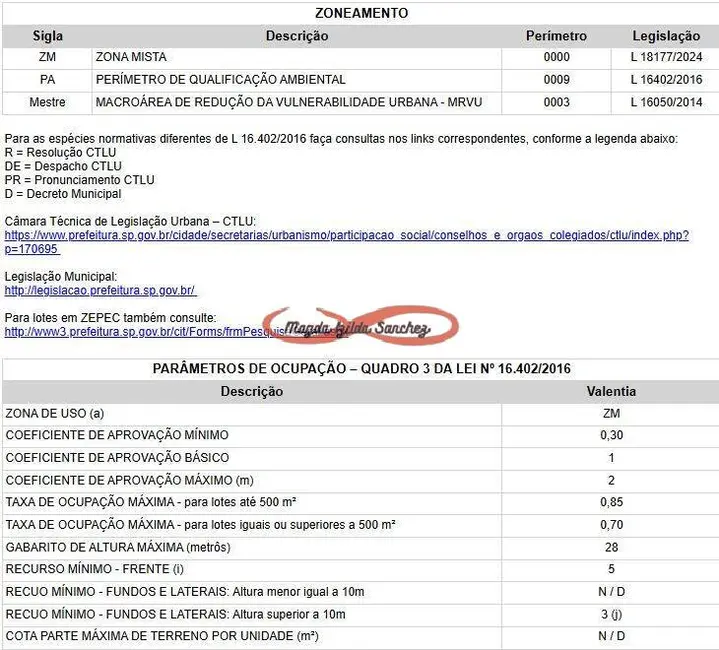Select the PARÂMETROS DE OCUPAÇÃO table title
This screenshot has width=719, height=650.
point(361,369)
